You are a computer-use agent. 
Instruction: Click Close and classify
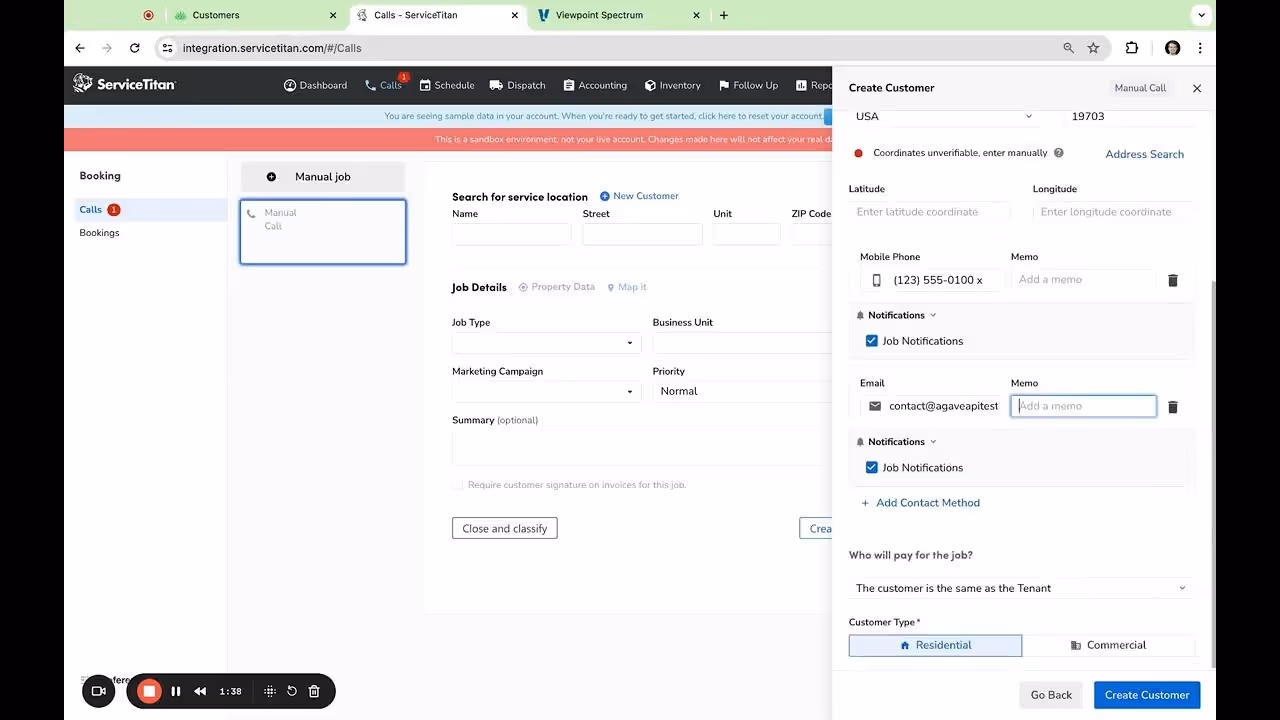point(504,528)
